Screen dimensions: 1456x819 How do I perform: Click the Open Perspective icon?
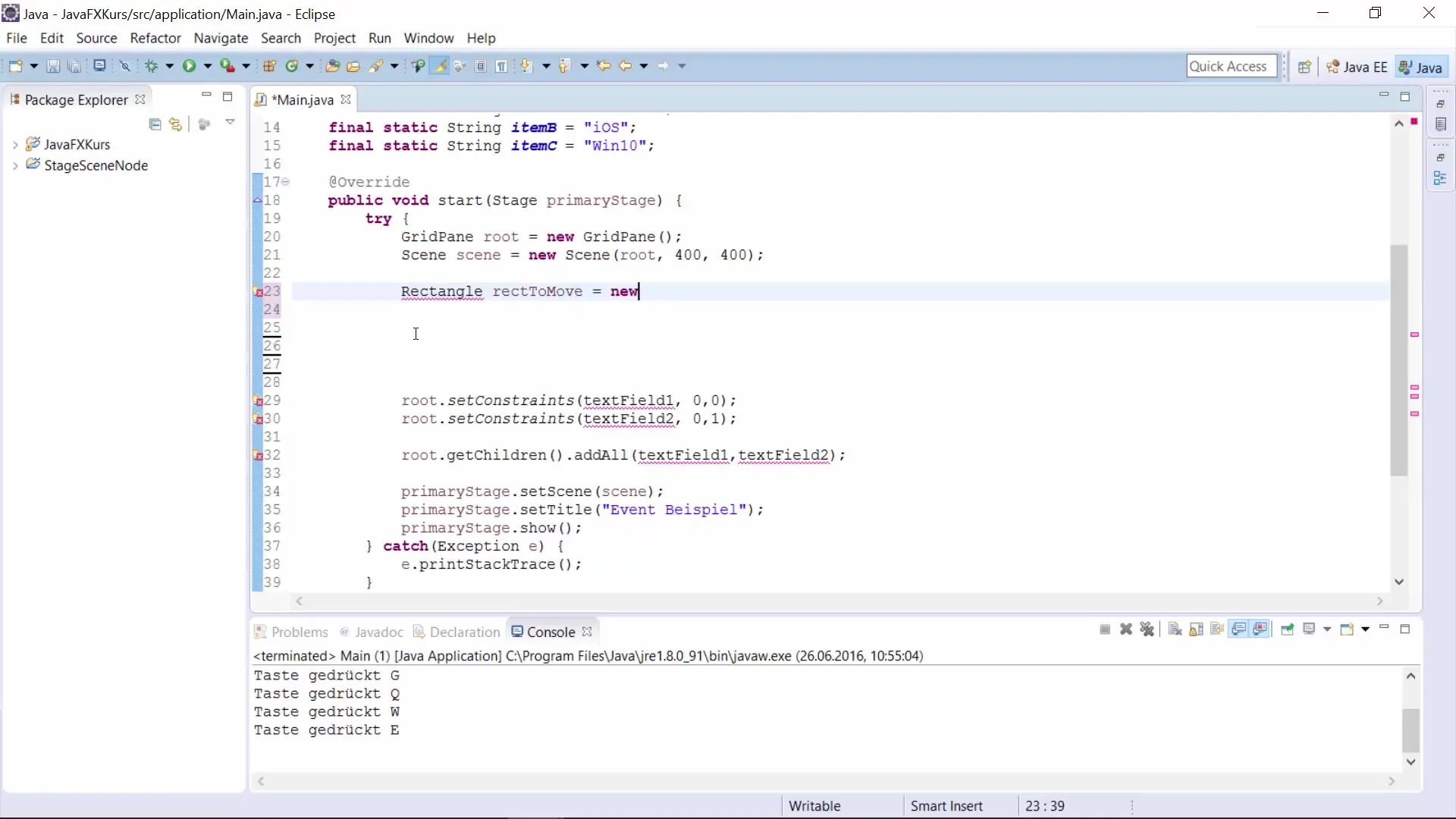click(x=1304, y=67)
